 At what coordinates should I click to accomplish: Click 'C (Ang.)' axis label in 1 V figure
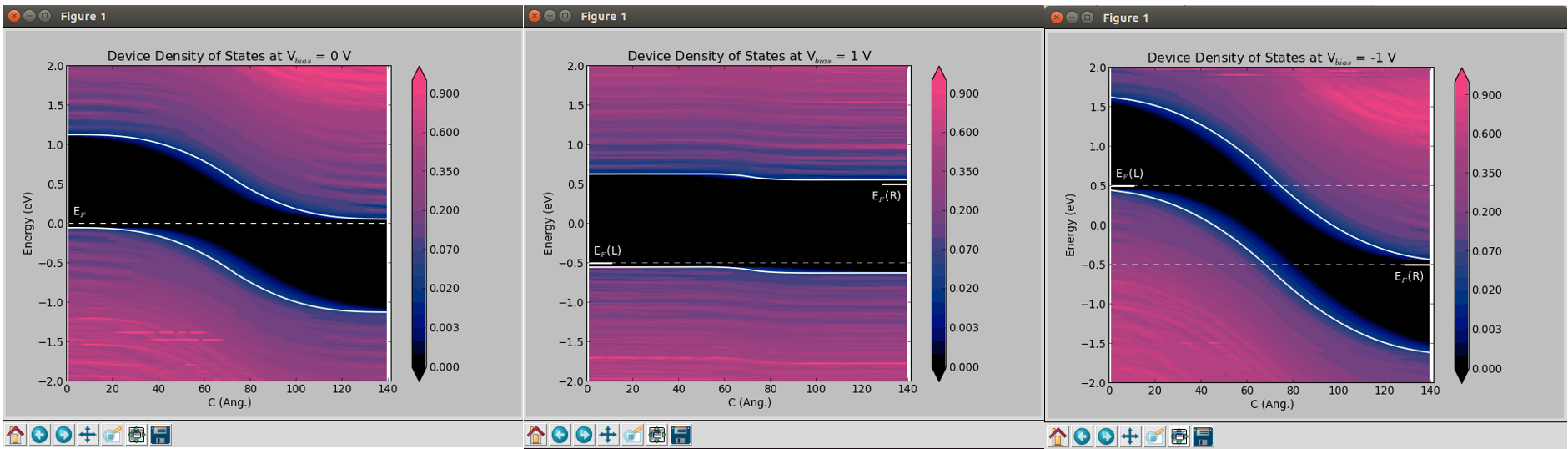[x=750, y=402]
